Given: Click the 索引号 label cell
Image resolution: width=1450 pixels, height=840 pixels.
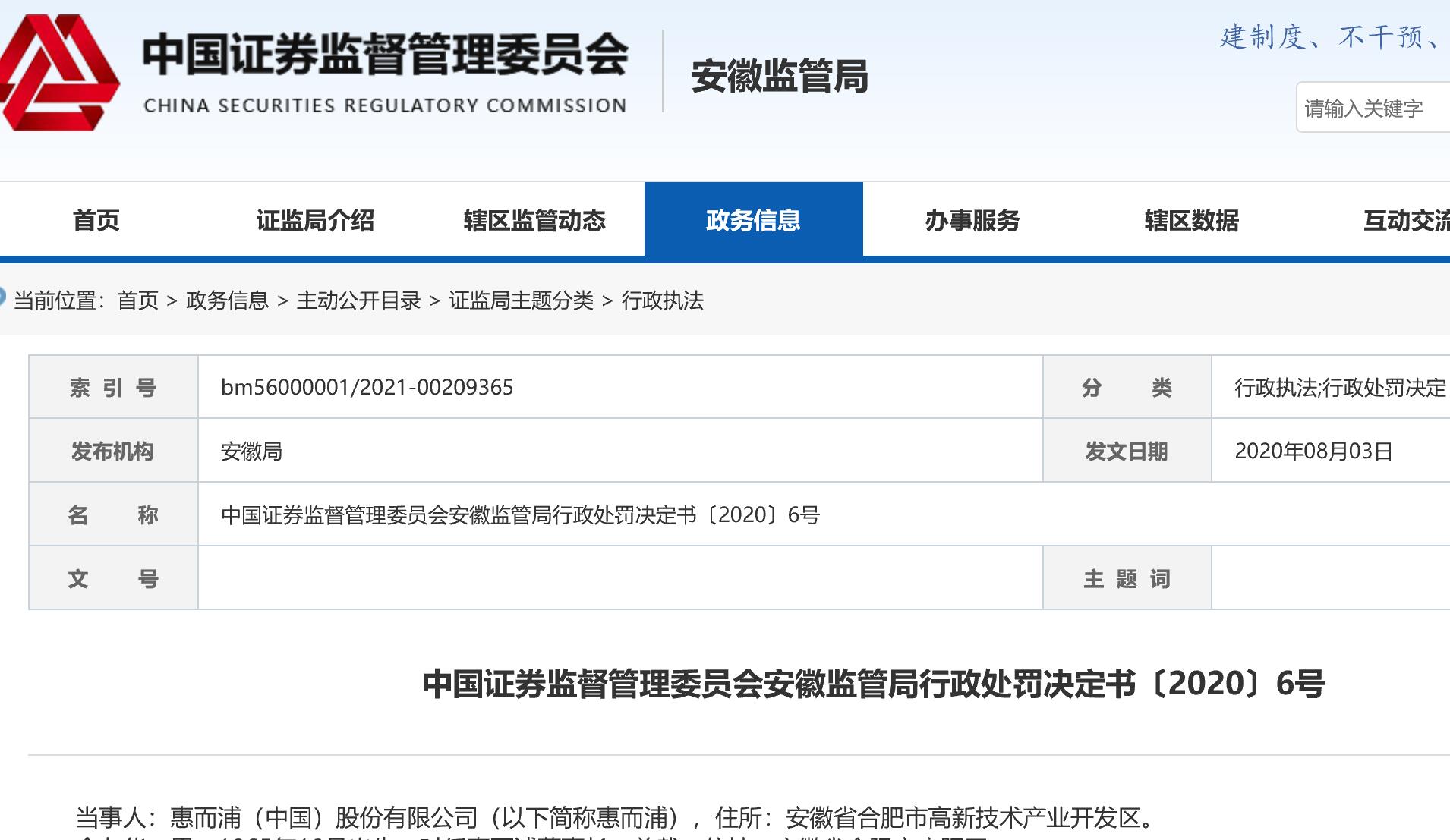Looking at the screenshot, I should pyautogui.click(x=113, y=388).
